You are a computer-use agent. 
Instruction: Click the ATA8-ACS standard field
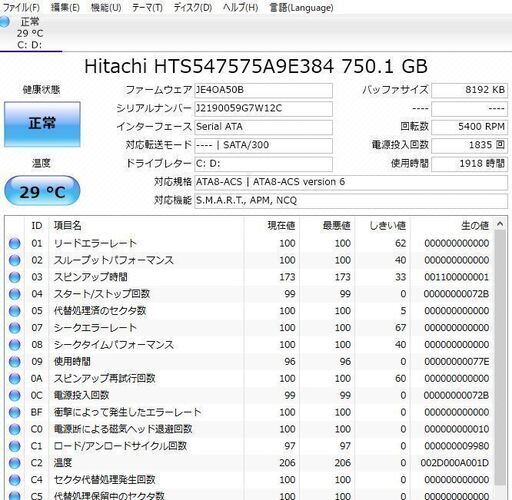pyautogui.click(x=351, y=182)
